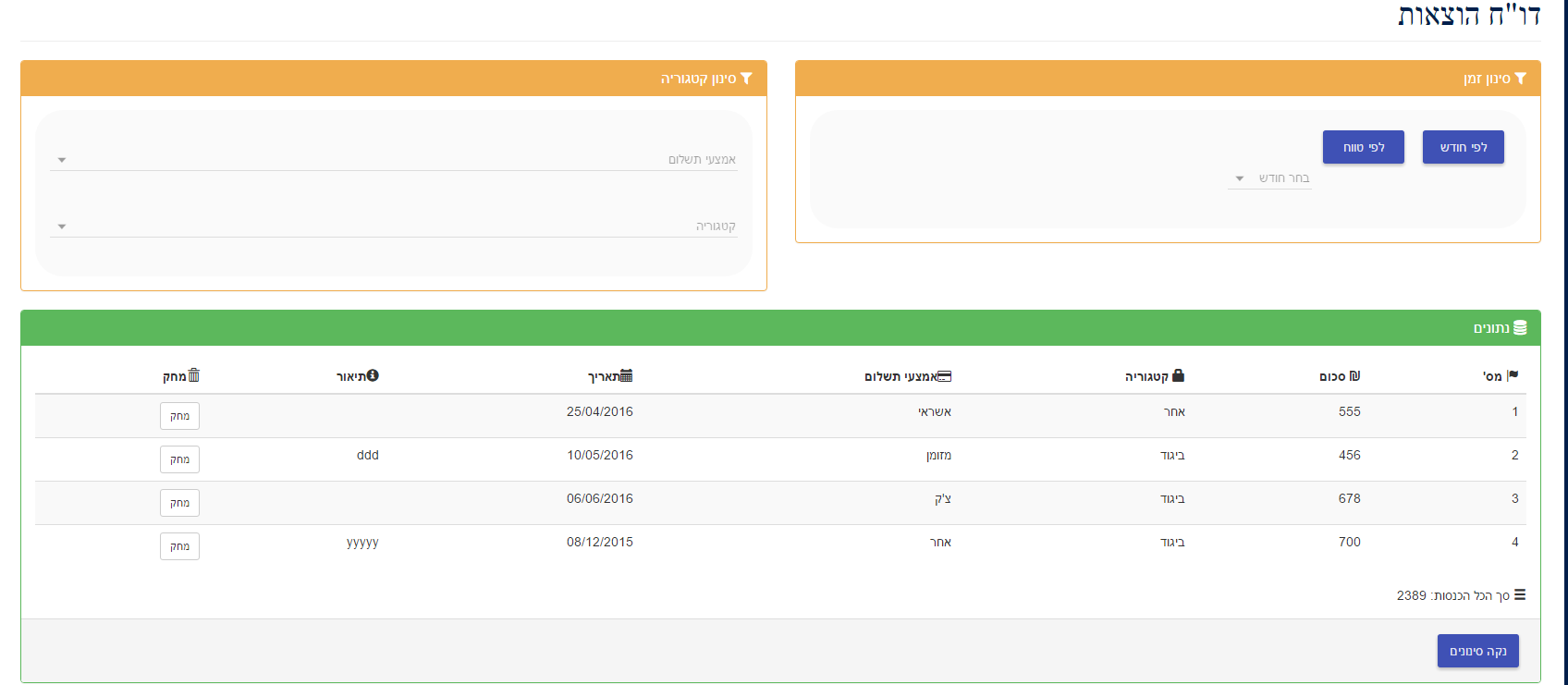Click the amount 456
This screenshot has height=685, width=1568.
(x=1350, y=455)
